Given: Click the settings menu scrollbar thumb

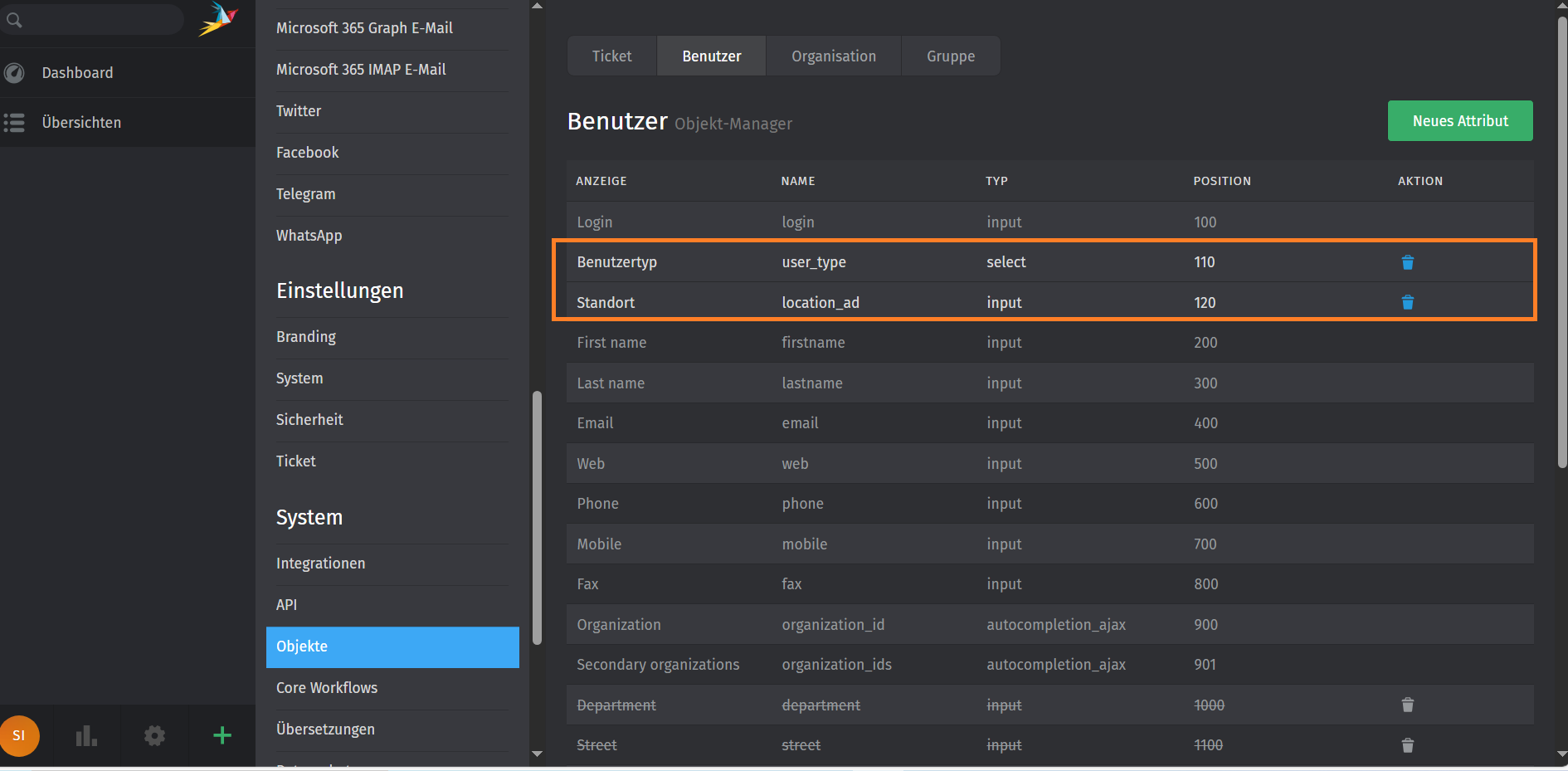Looking at the screenshot, I should tap(537, 515).
